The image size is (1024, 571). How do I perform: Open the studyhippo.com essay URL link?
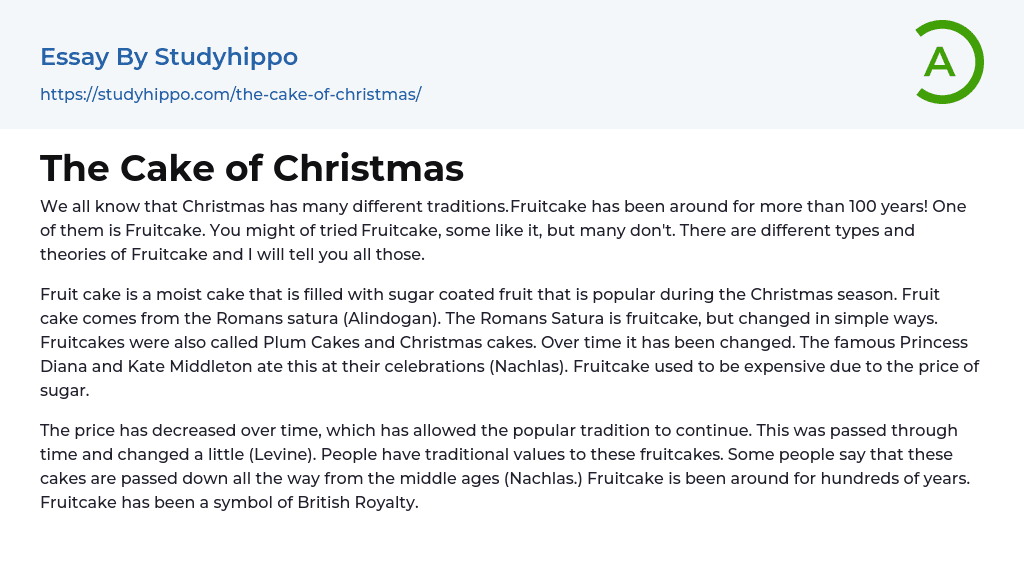click(230, 94)
